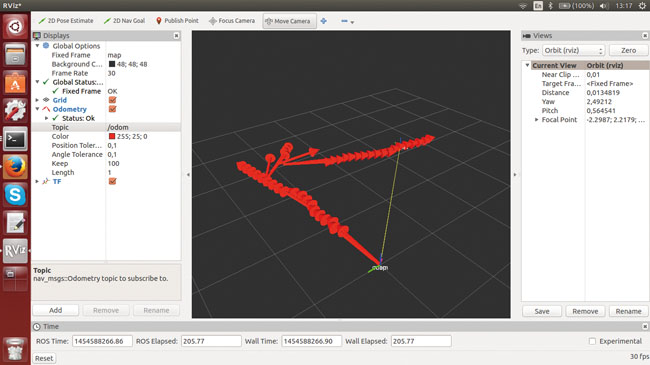Toggle the TF display checkbox
Screen dimensions: 650x365
112,181
